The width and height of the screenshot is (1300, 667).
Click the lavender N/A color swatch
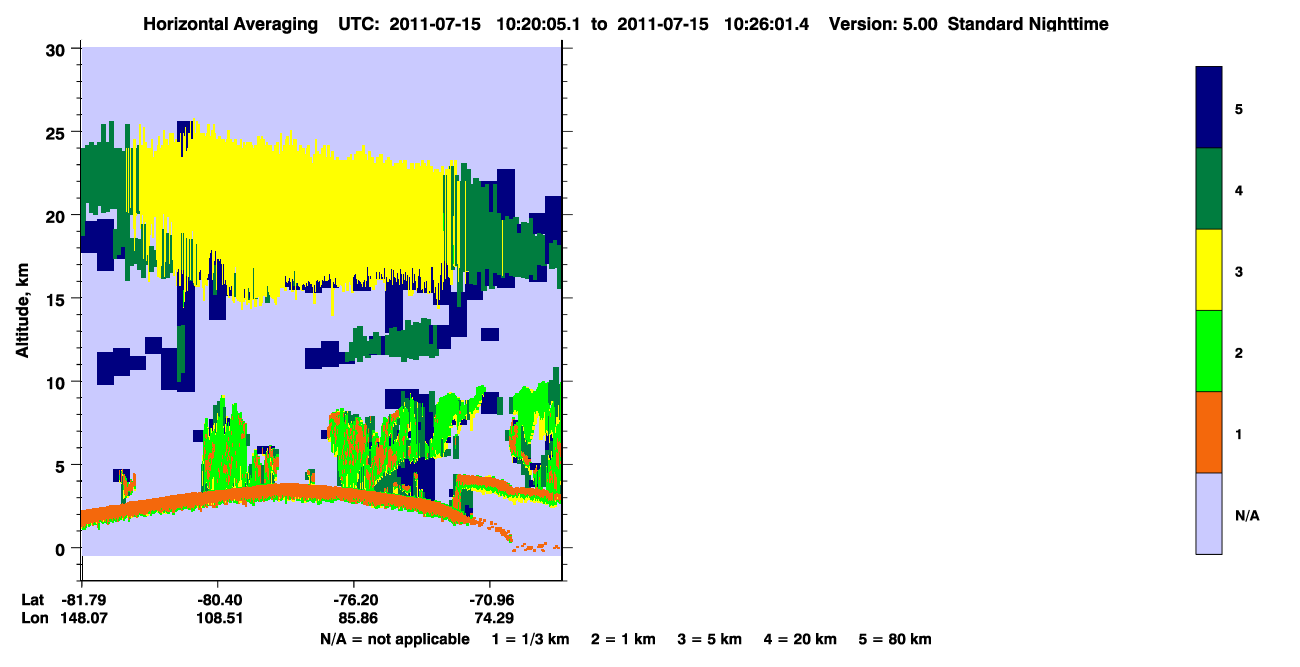(1209, 513)
